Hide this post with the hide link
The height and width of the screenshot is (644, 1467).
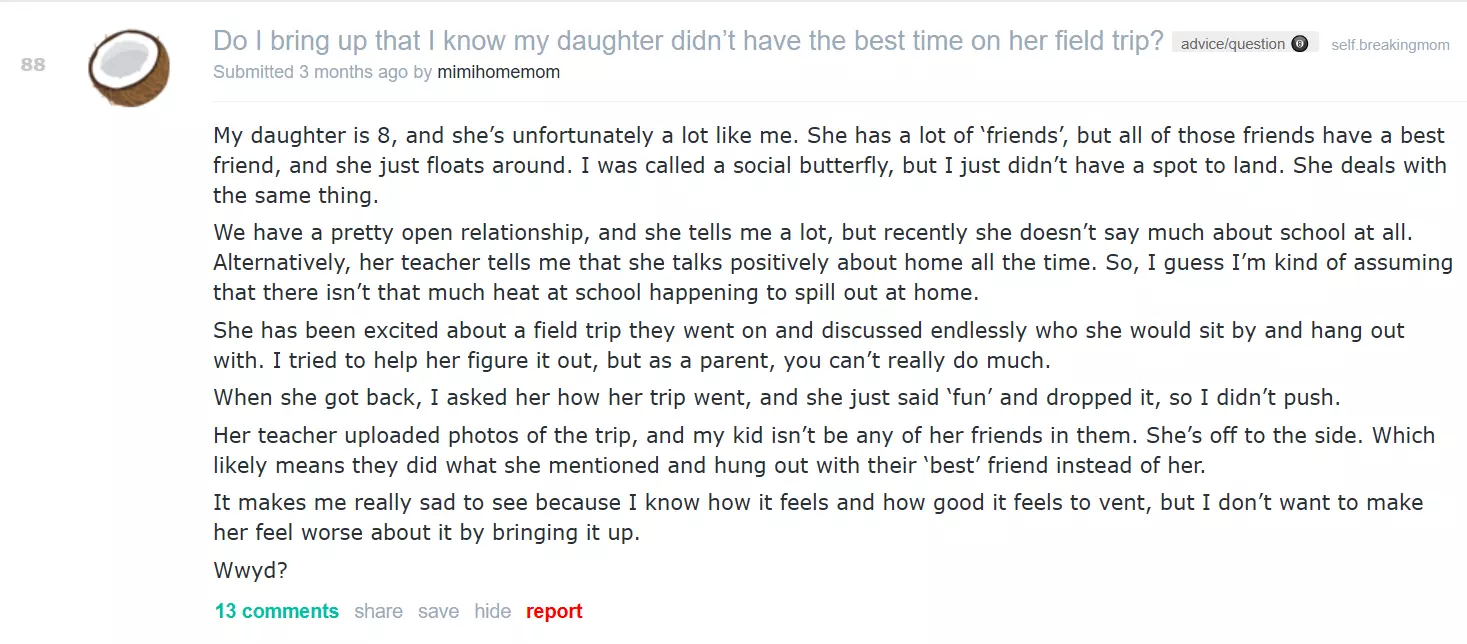tap(492, 611)
